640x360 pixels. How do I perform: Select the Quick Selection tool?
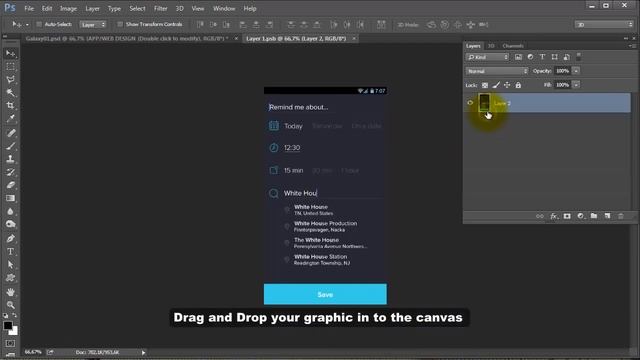(11, 93)
